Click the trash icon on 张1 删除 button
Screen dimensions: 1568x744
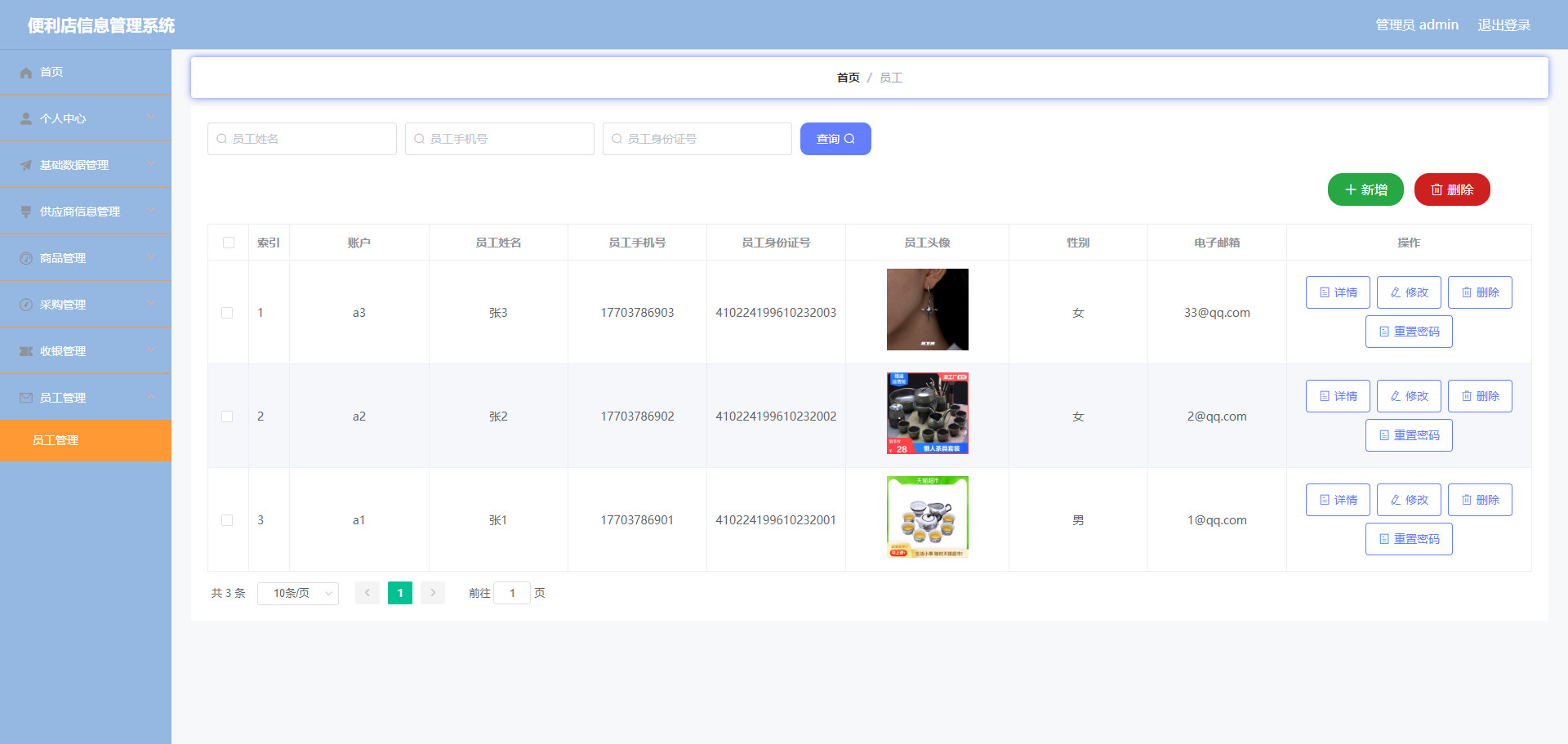tap(1467, 500)
